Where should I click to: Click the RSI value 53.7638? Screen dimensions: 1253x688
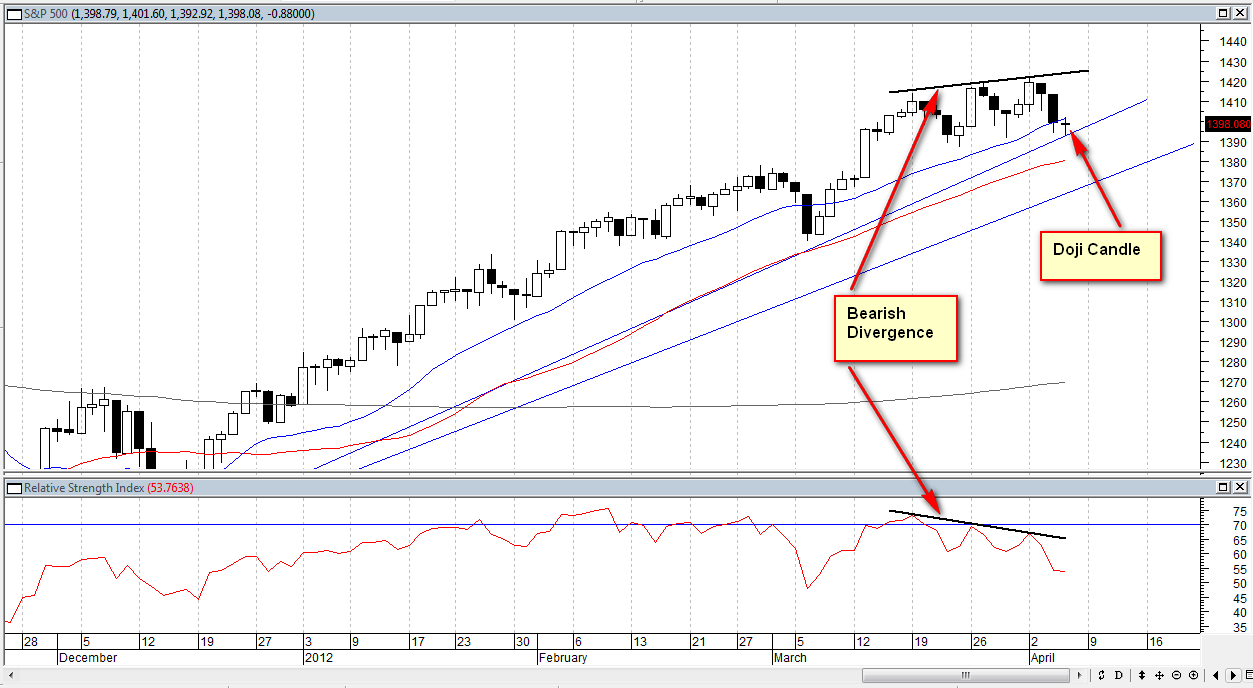click(x=171, y=487)
